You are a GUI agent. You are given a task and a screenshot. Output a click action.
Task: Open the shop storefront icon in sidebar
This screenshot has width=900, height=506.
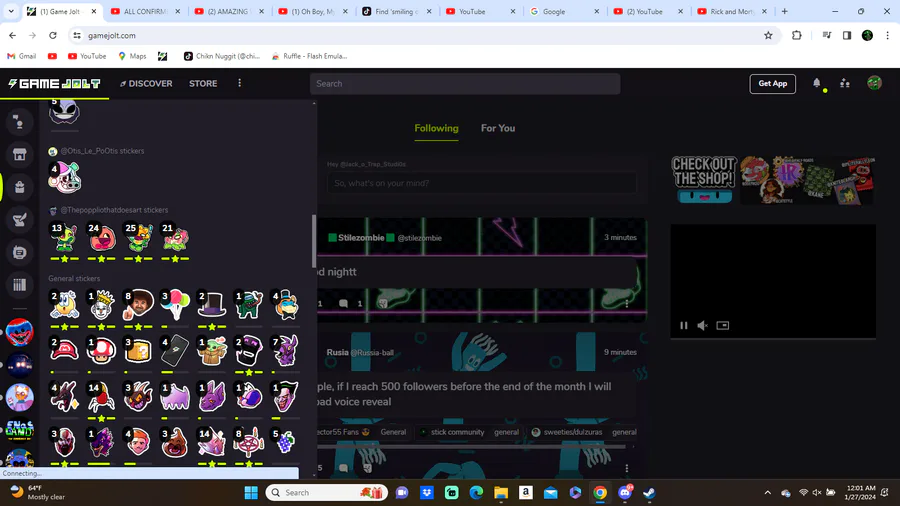(20, 154)
